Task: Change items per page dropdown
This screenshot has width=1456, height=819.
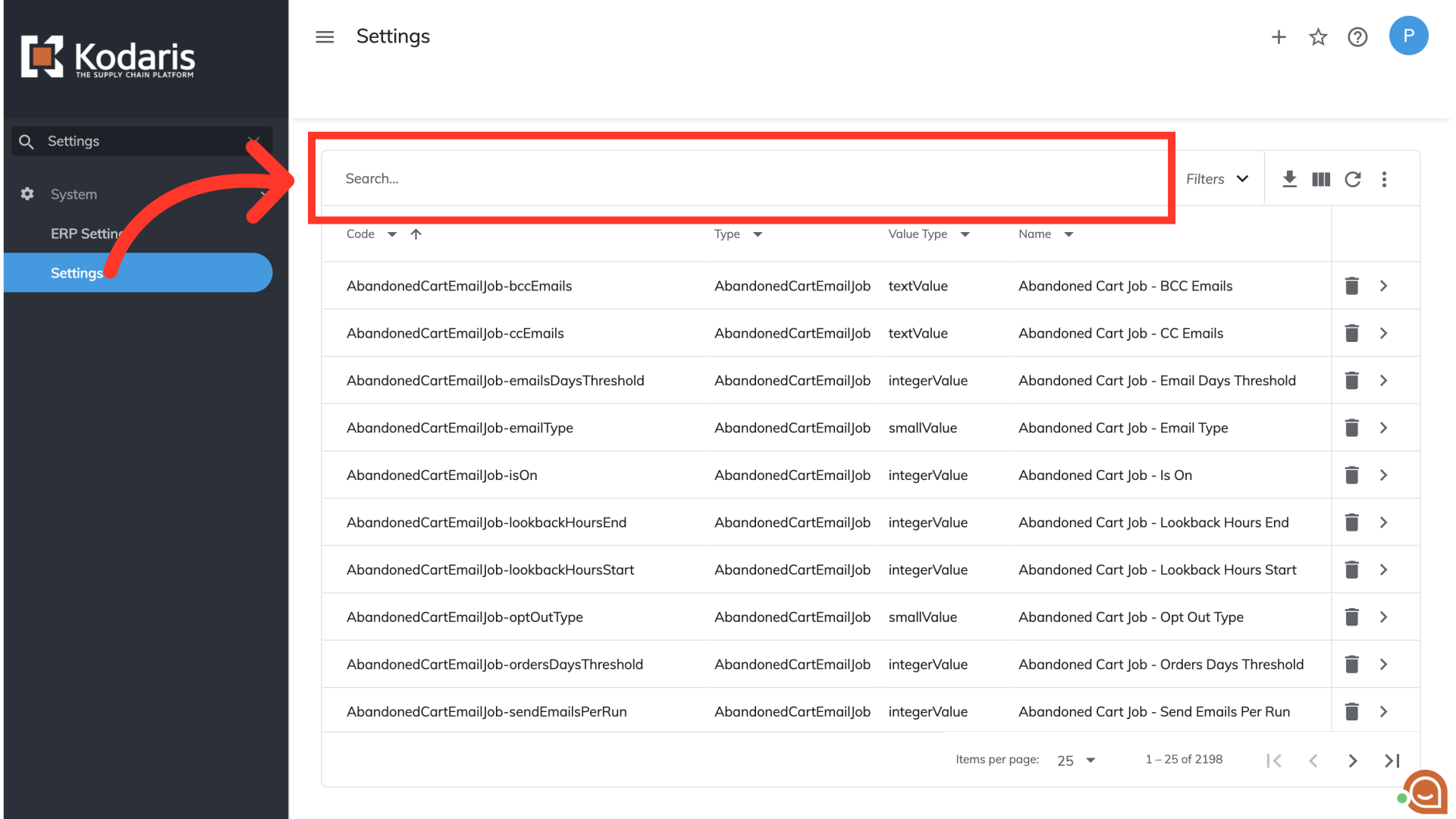Action: [1076, 760]
